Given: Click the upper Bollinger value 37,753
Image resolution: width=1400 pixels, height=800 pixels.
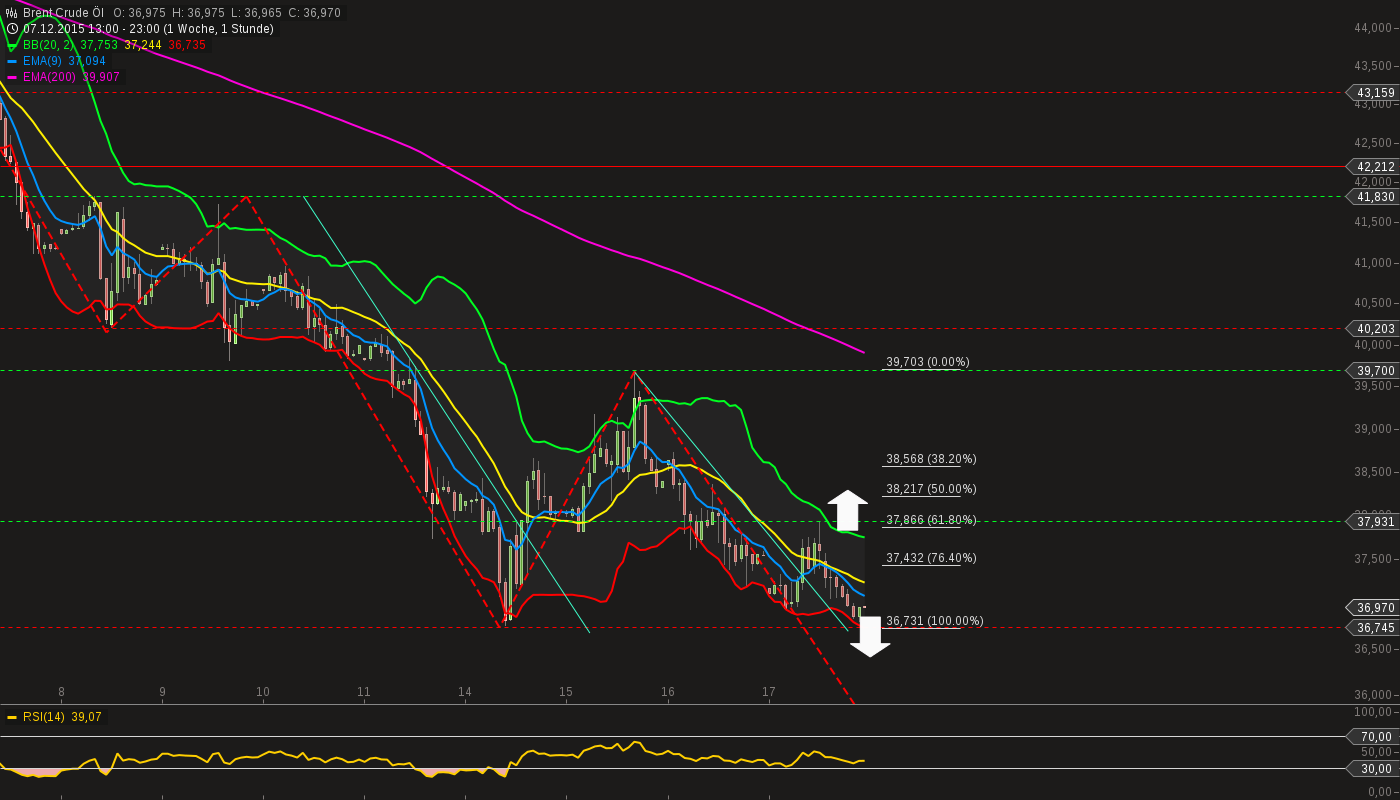Looking at the screenshot, I should pyautogui.click(x=99, y=45).
